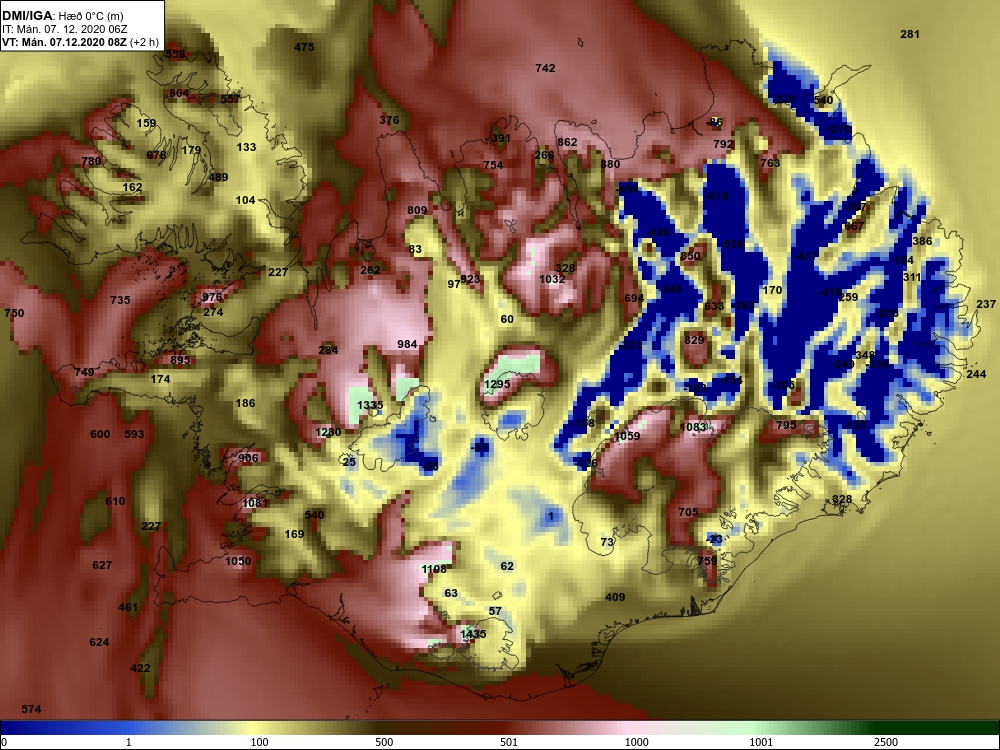
Task: Click the 1295 value label
Action: click(497, 384)
